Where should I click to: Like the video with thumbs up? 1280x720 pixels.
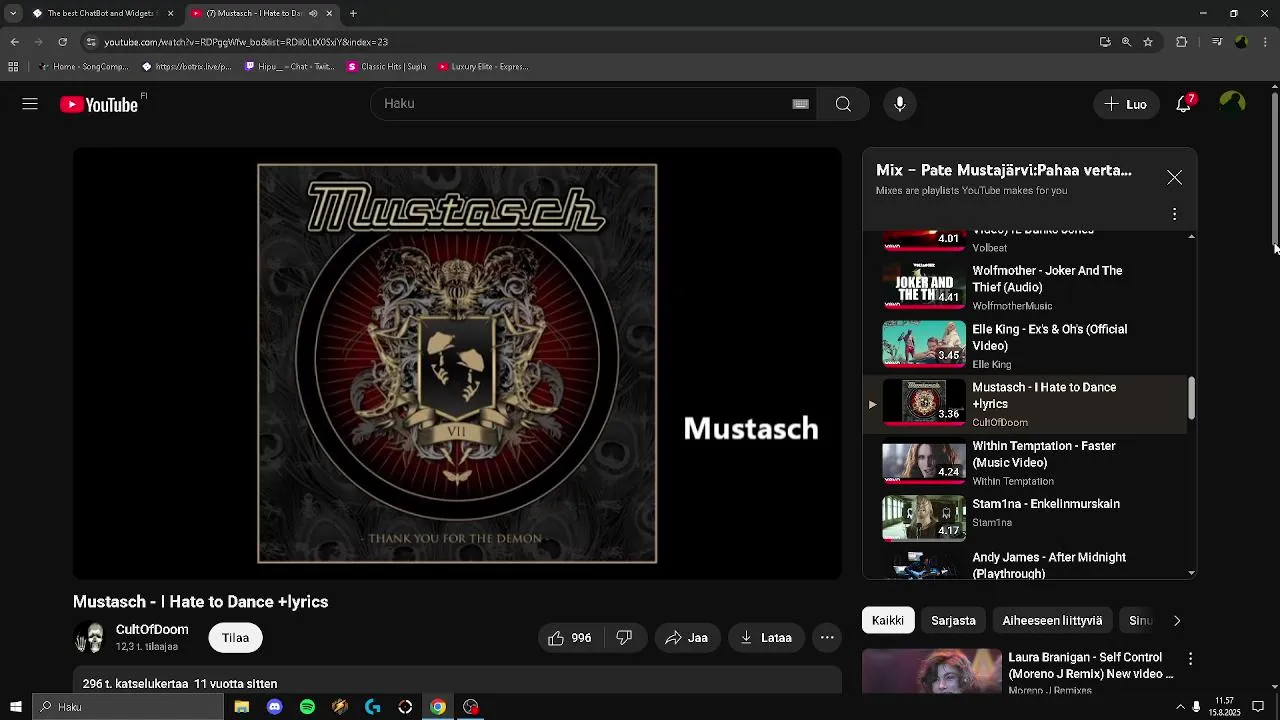click(x=570, y=638)
